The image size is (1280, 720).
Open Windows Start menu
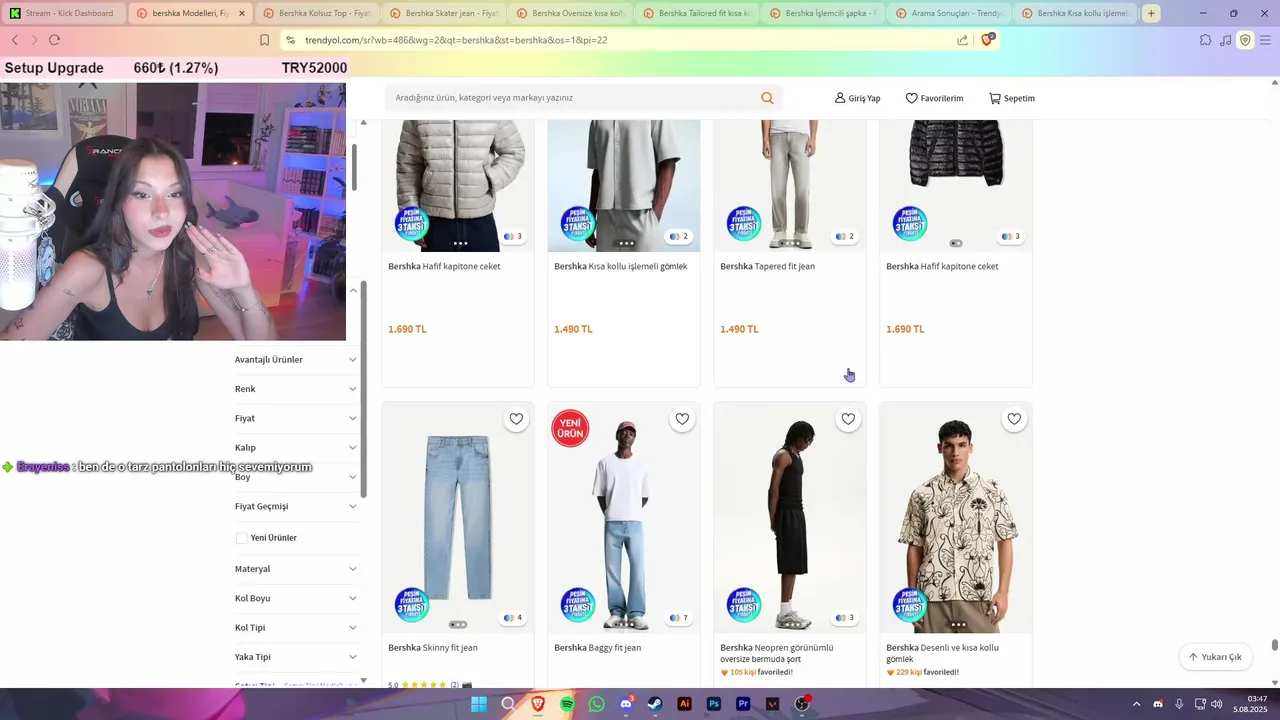[479, 704]
